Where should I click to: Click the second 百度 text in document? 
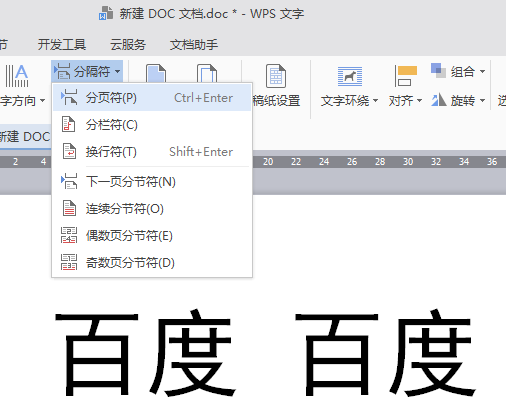coord(386,353)
